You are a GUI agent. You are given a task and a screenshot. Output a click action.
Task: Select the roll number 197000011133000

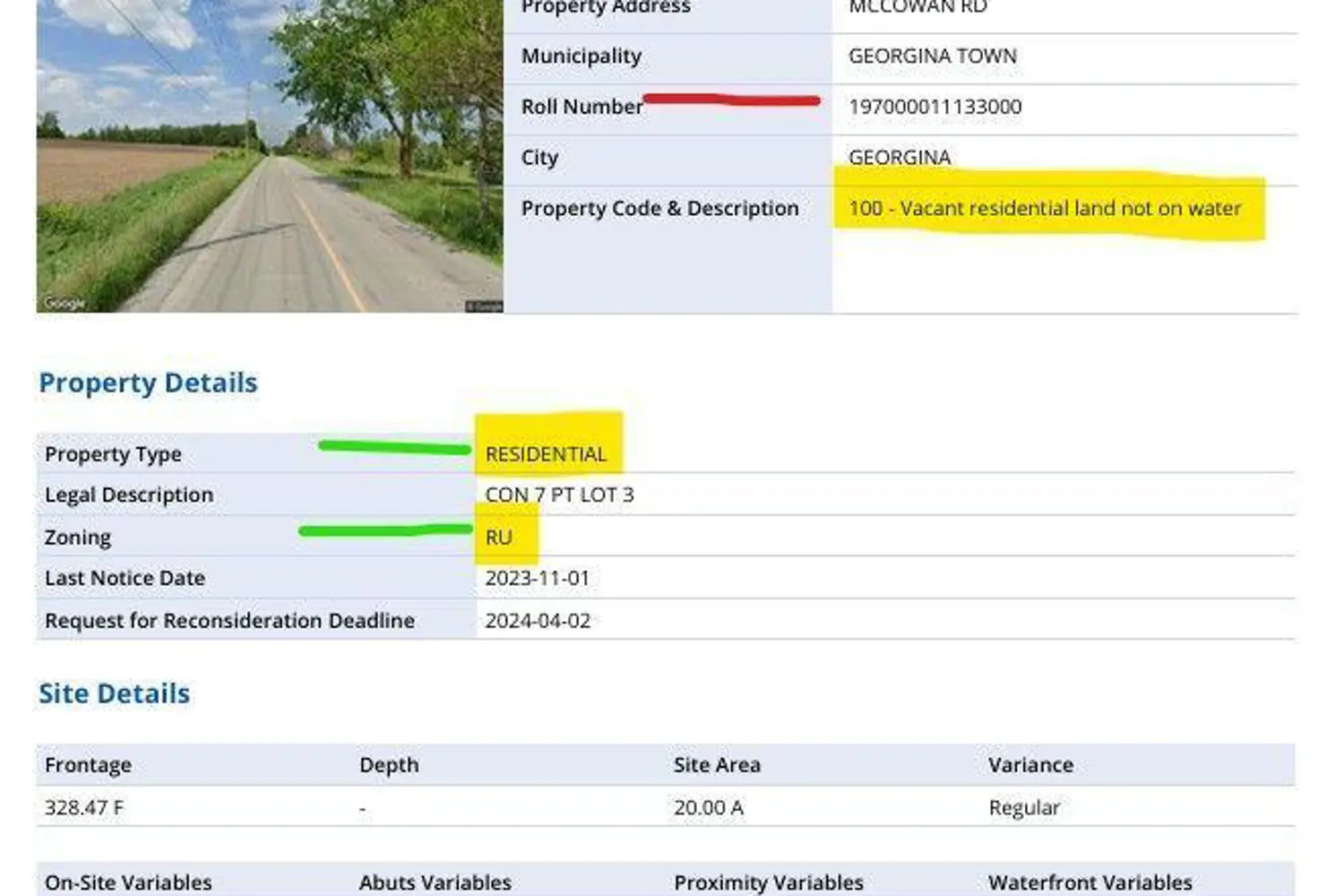click(935, 107)
